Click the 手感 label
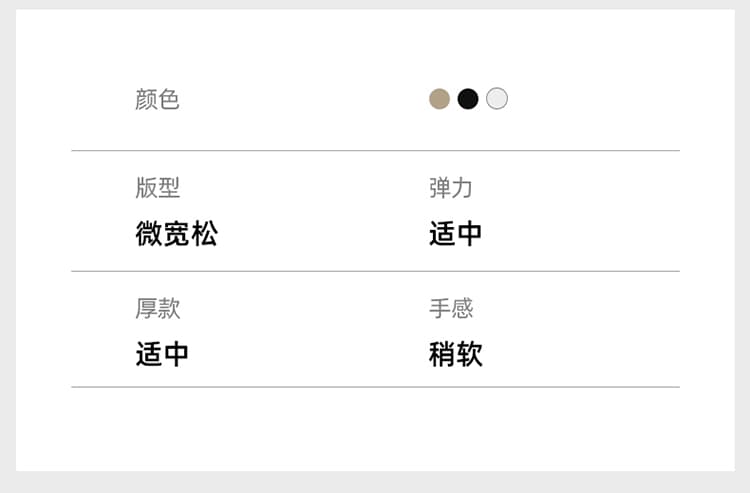Screen dimensions: 750x493 click(451, 308)
